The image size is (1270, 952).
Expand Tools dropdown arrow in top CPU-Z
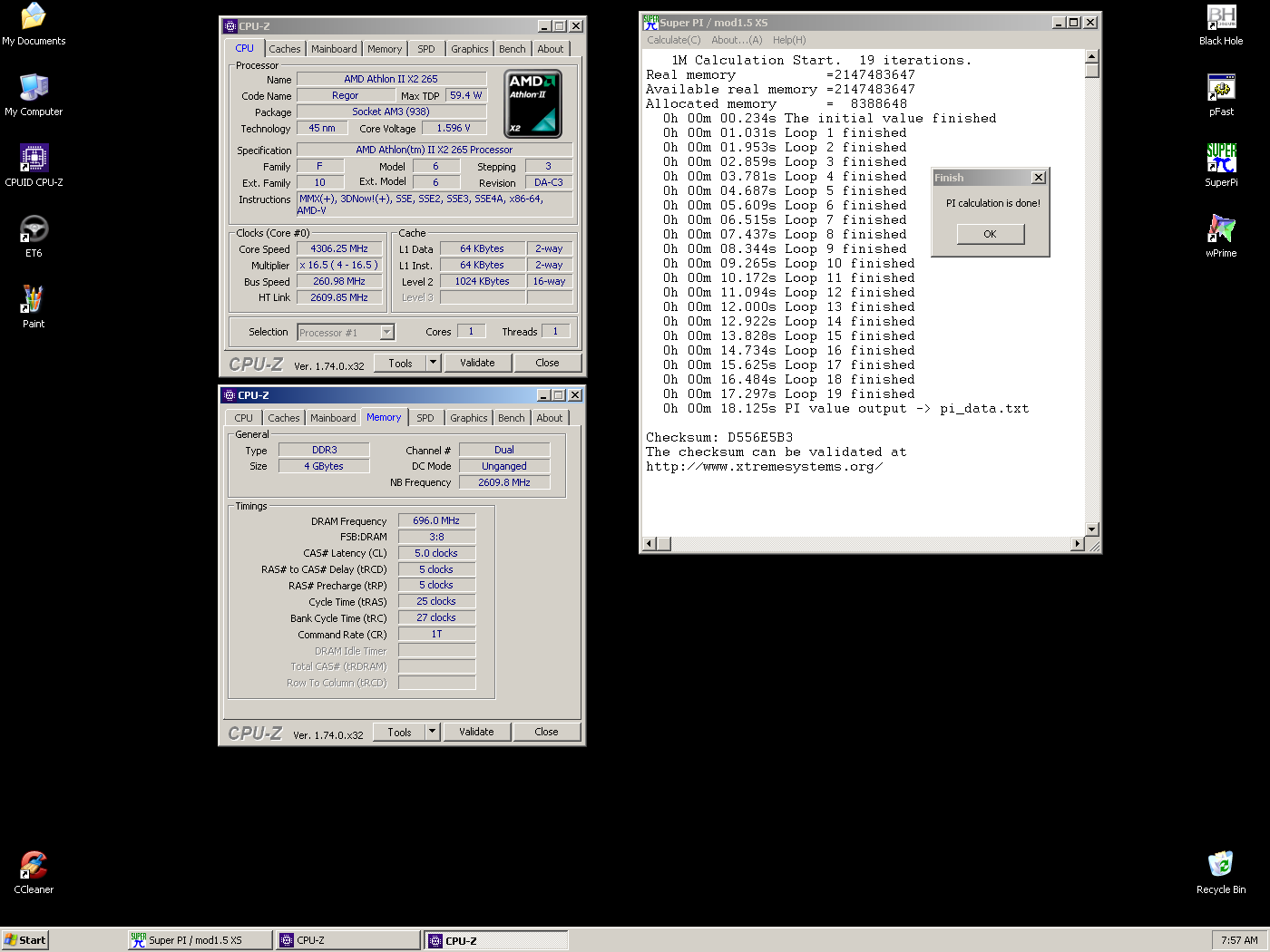[434, 363]
